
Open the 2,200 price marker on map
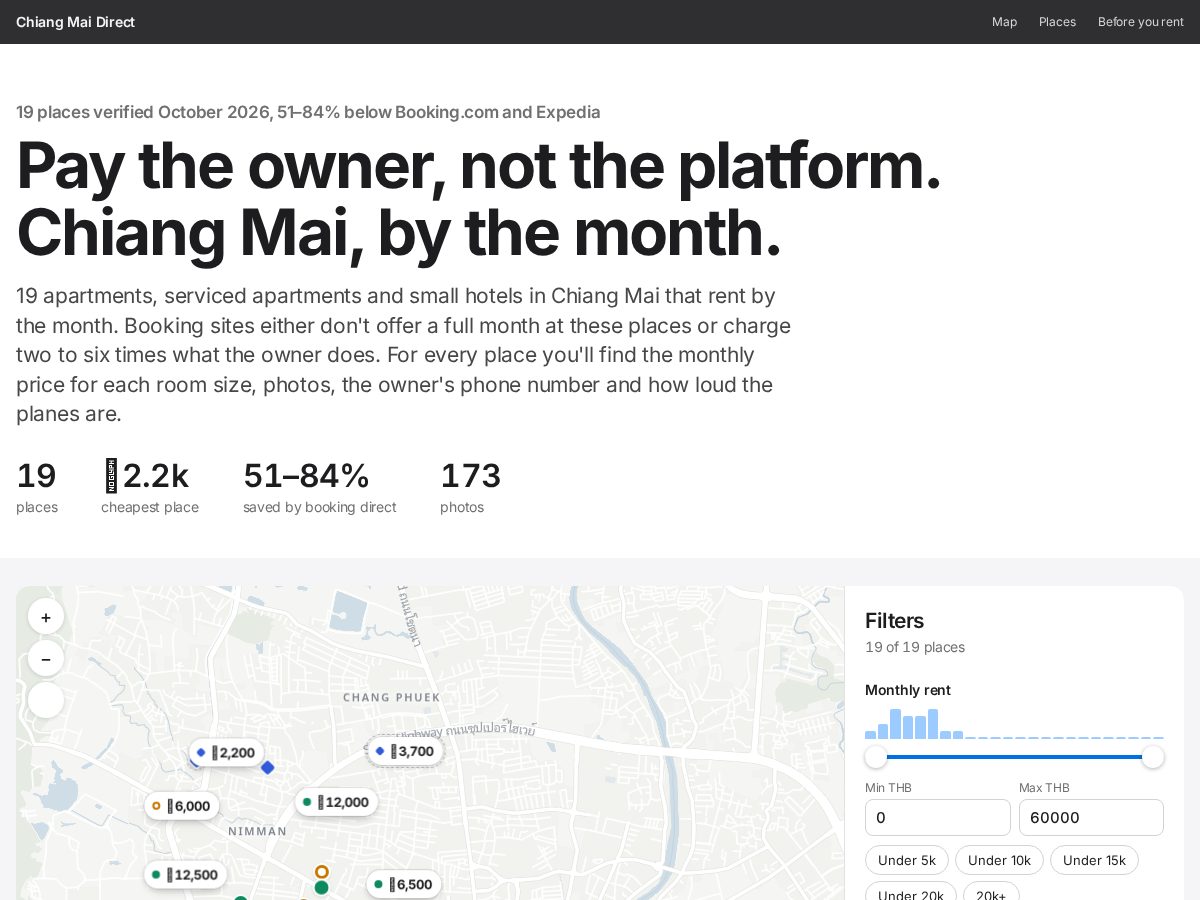[x=227, y=752]
